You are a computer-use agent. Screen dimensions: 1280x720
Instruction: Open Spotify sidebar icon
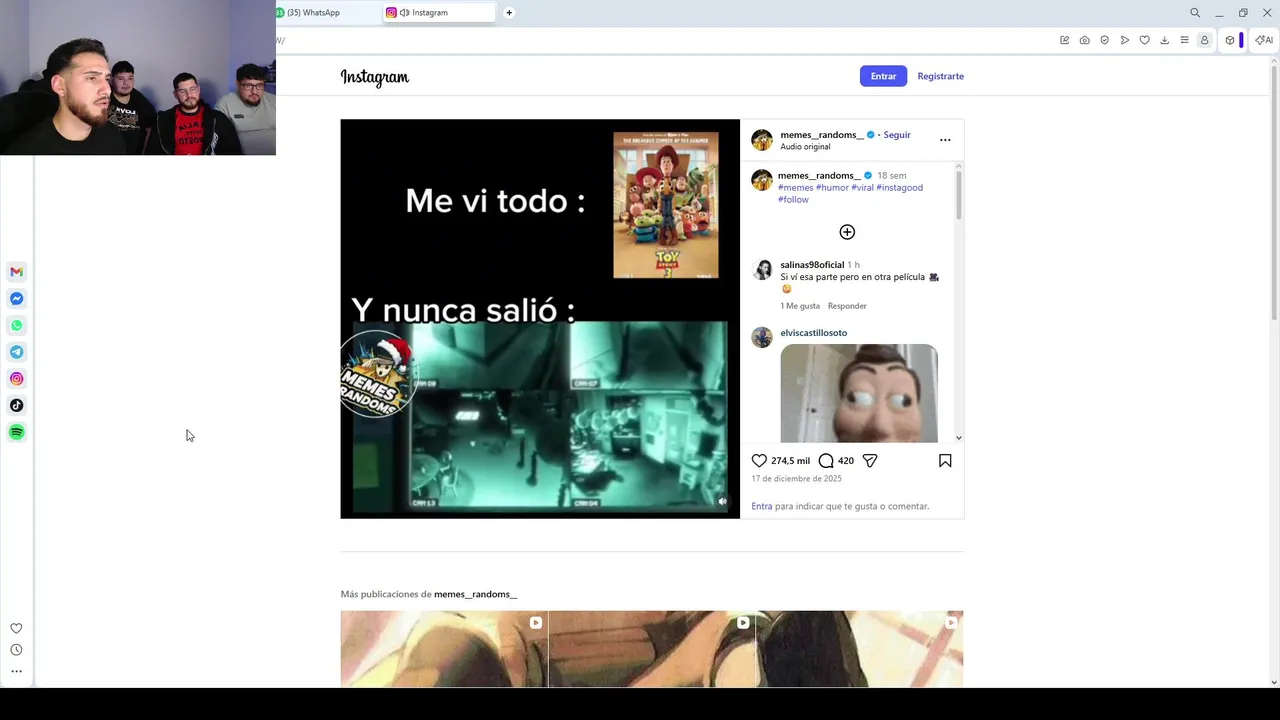click(x=16, y=432)
